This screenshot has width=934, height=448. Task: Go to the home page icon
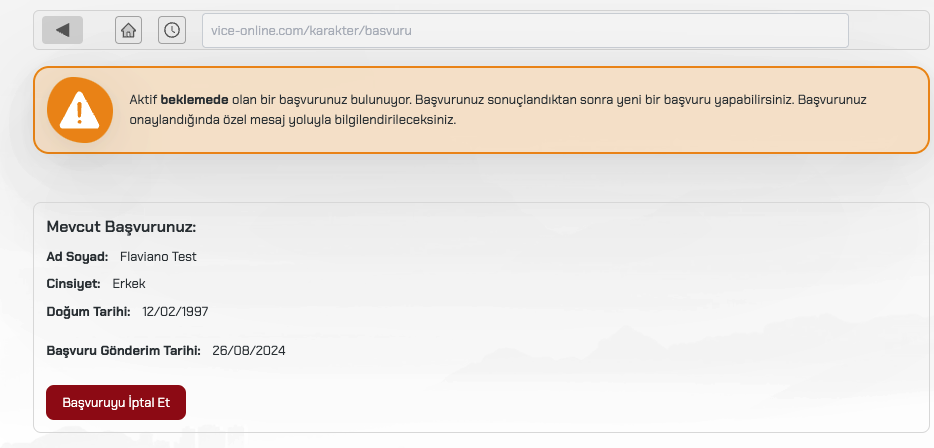tap(128, 30)
